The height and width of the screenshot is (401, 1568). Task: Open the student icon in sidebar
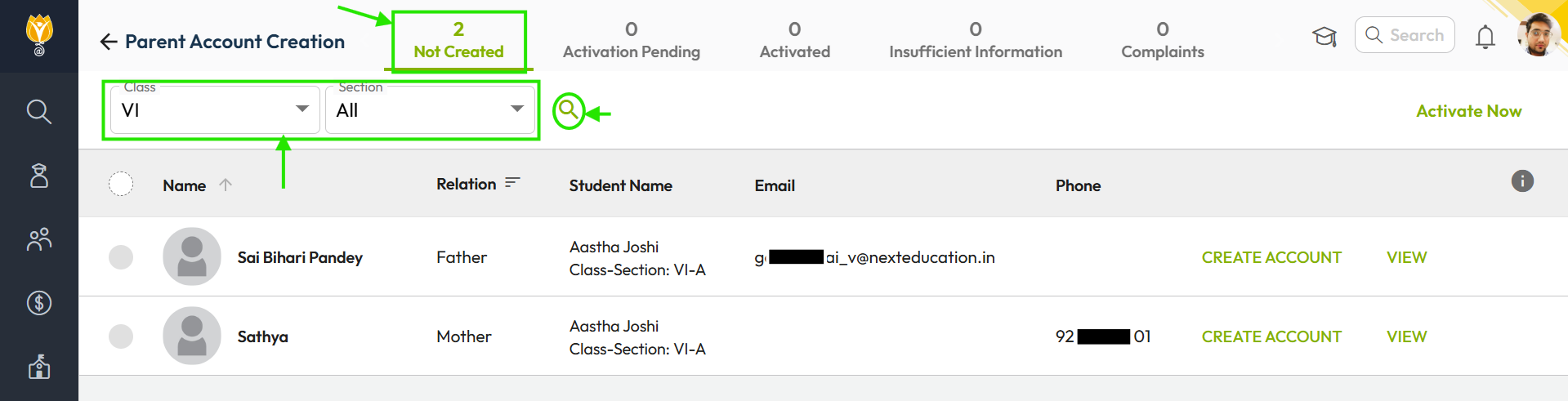[38, 176]
